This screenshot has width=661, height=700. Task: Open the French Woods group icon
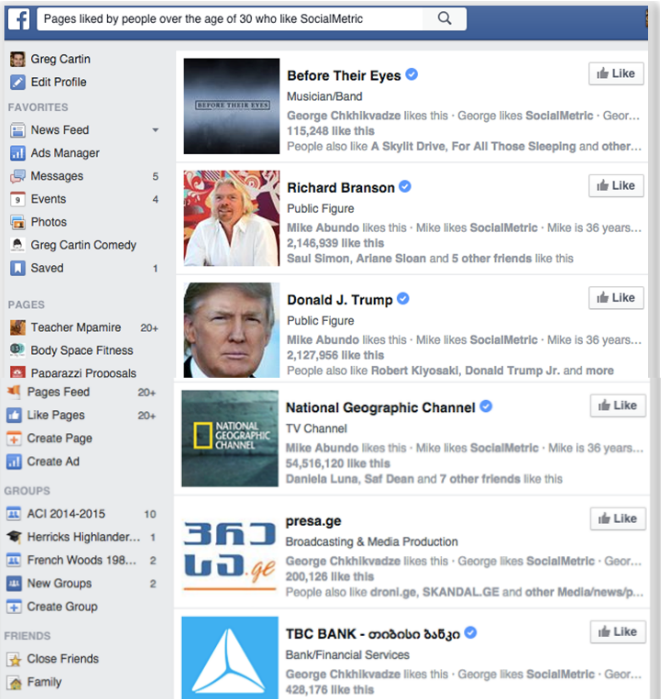pyautogui.click(x=14, y=560)
